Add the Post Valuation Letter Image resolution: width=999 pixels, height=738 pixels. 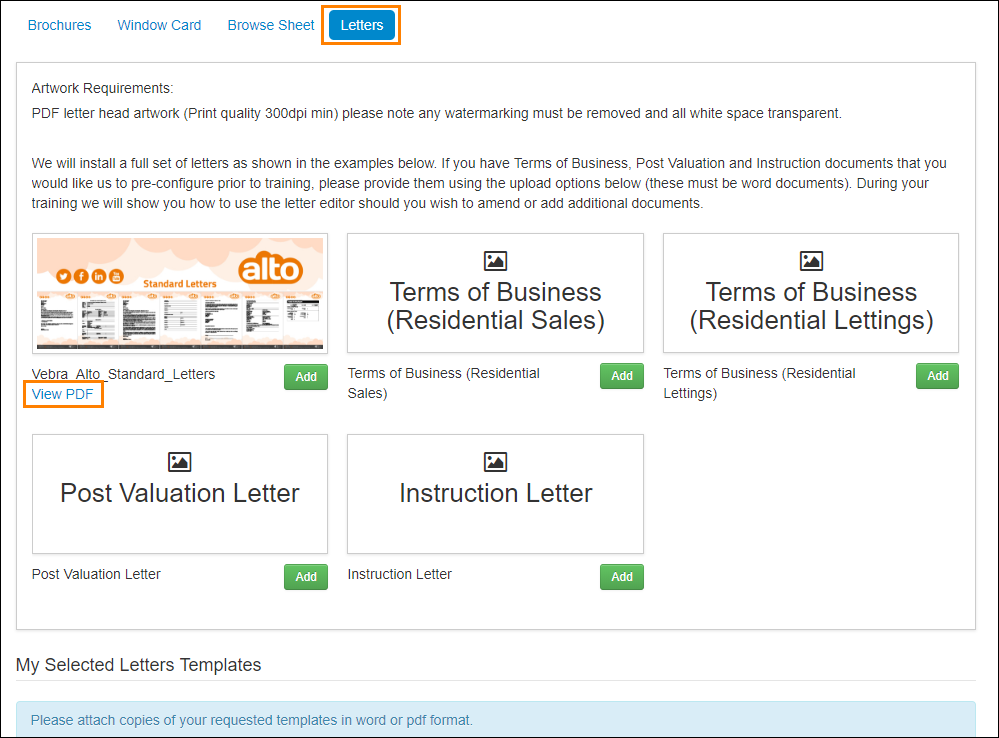[306, 577]
